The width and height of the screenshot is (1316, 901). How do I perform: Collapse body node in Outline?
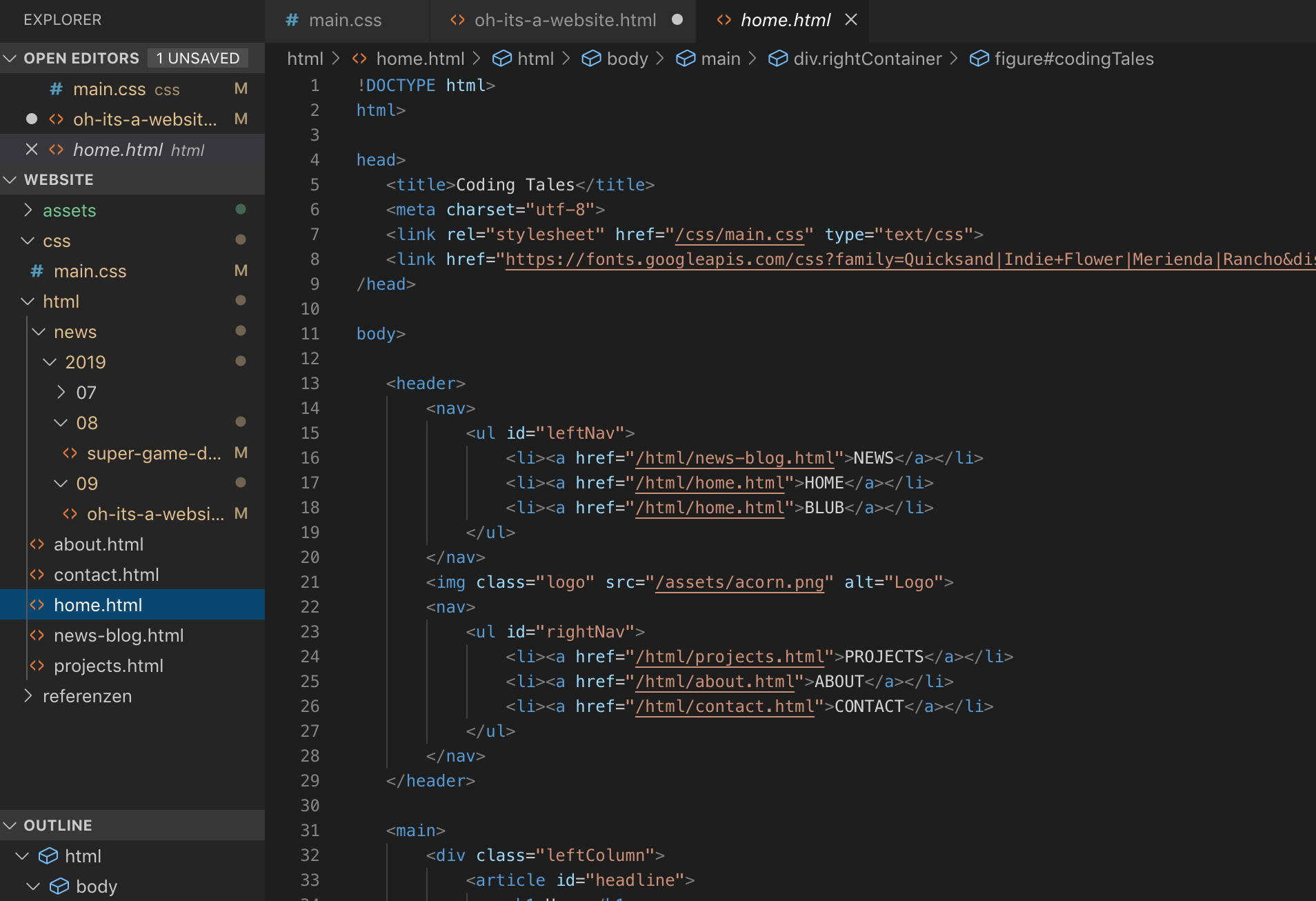pyautogui.click(x=33, y=887)
